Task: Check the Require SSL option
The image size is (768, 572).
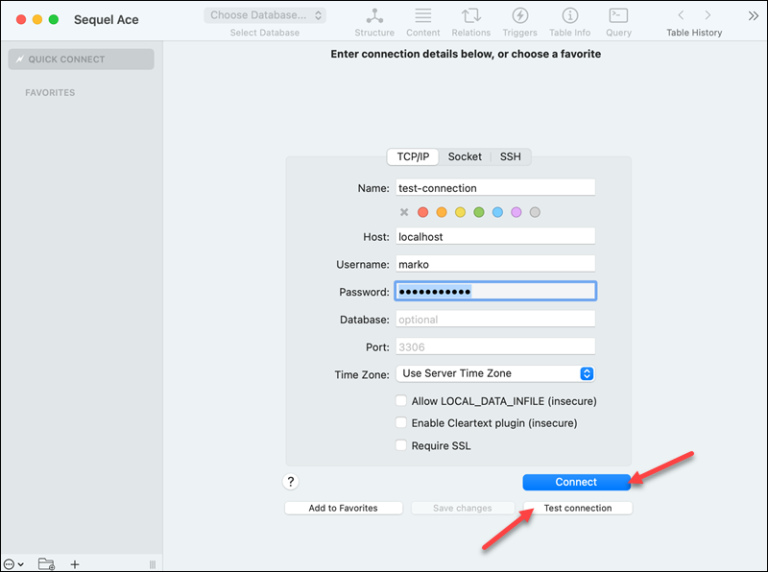Action: click(x=401, y=446)
